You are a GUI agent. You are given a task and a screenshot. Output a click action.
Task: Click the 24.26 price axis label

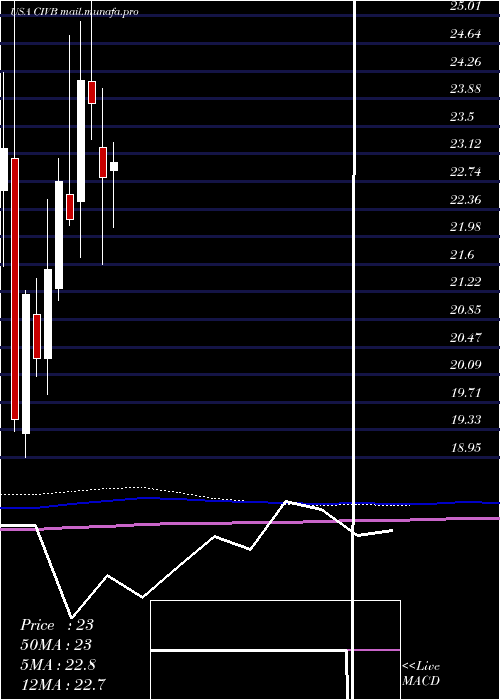[x=466, y=62]
